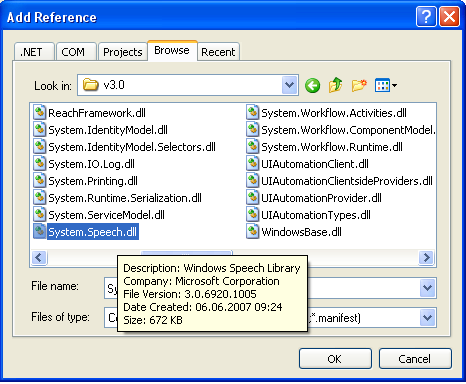Switch to the .NET tab
466x384 pixels.
point(34,52)
